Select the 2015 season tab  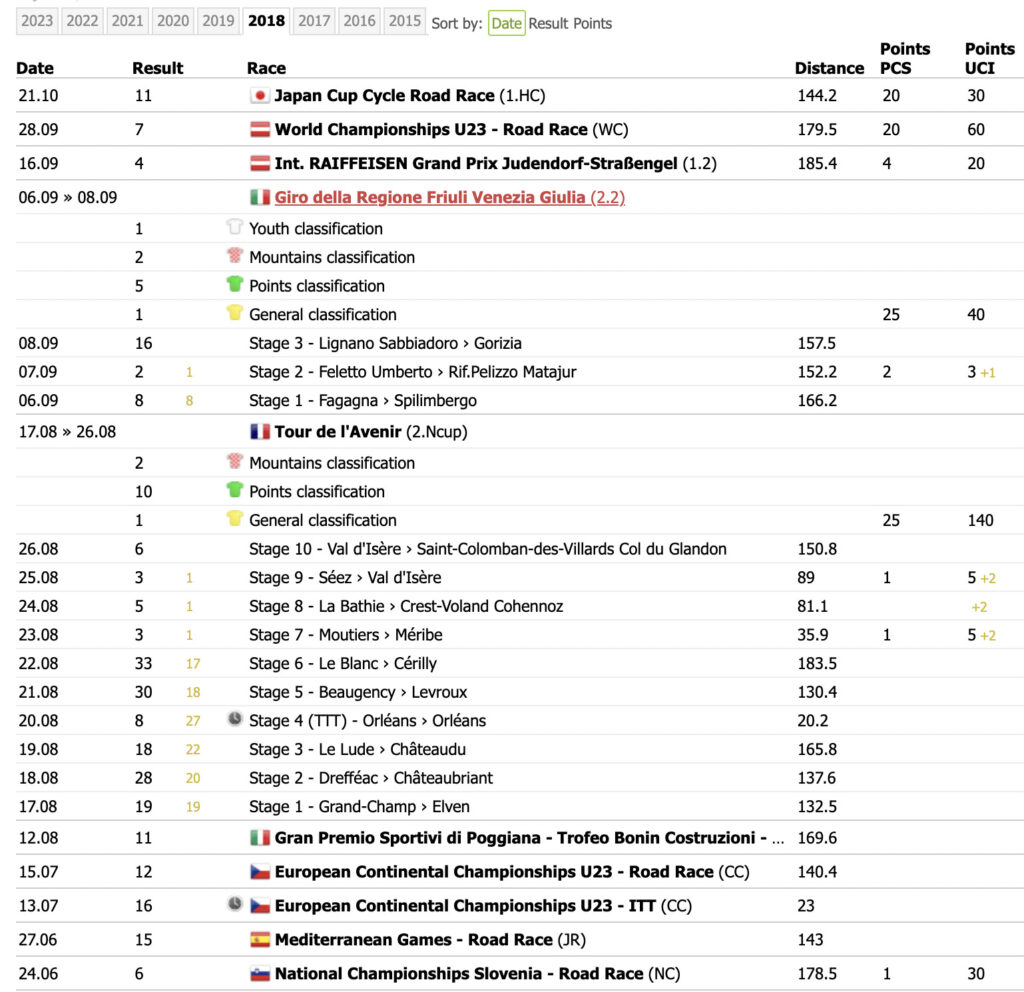[405, 21]
